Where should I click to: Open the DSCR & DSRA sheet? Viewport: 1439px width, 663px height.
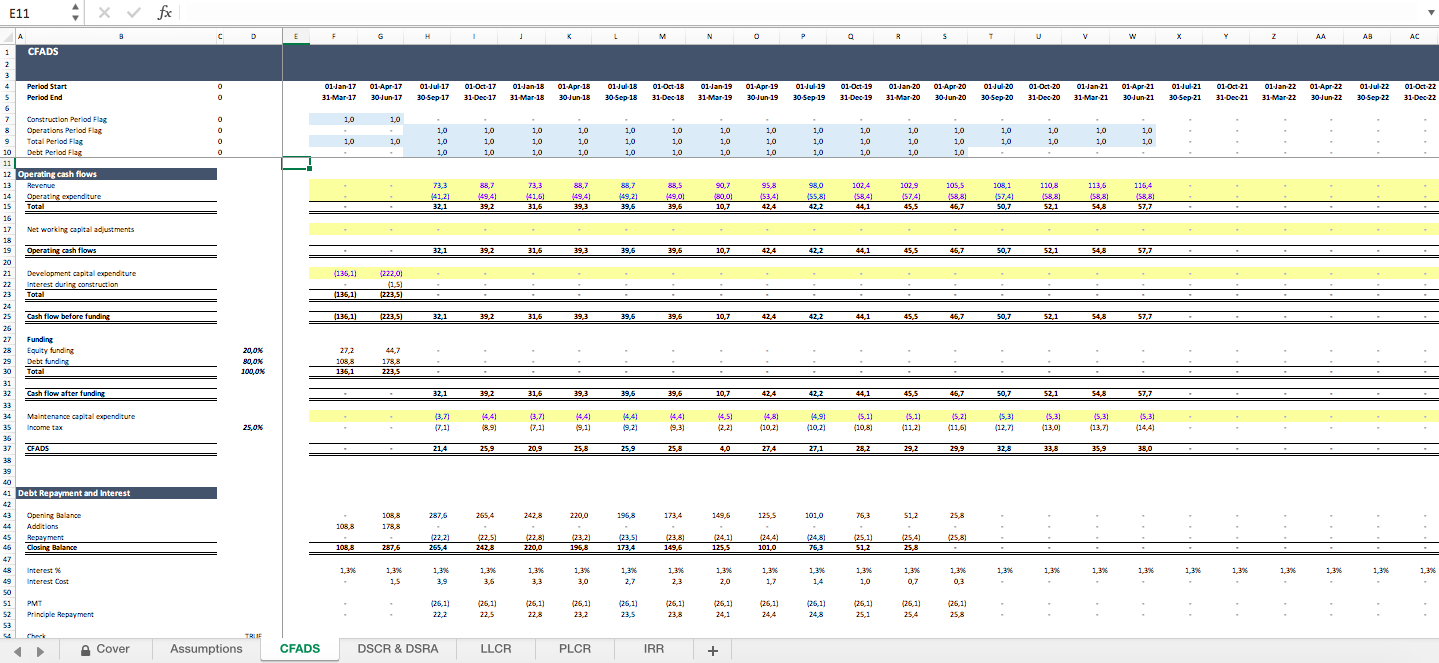[397, 649]
